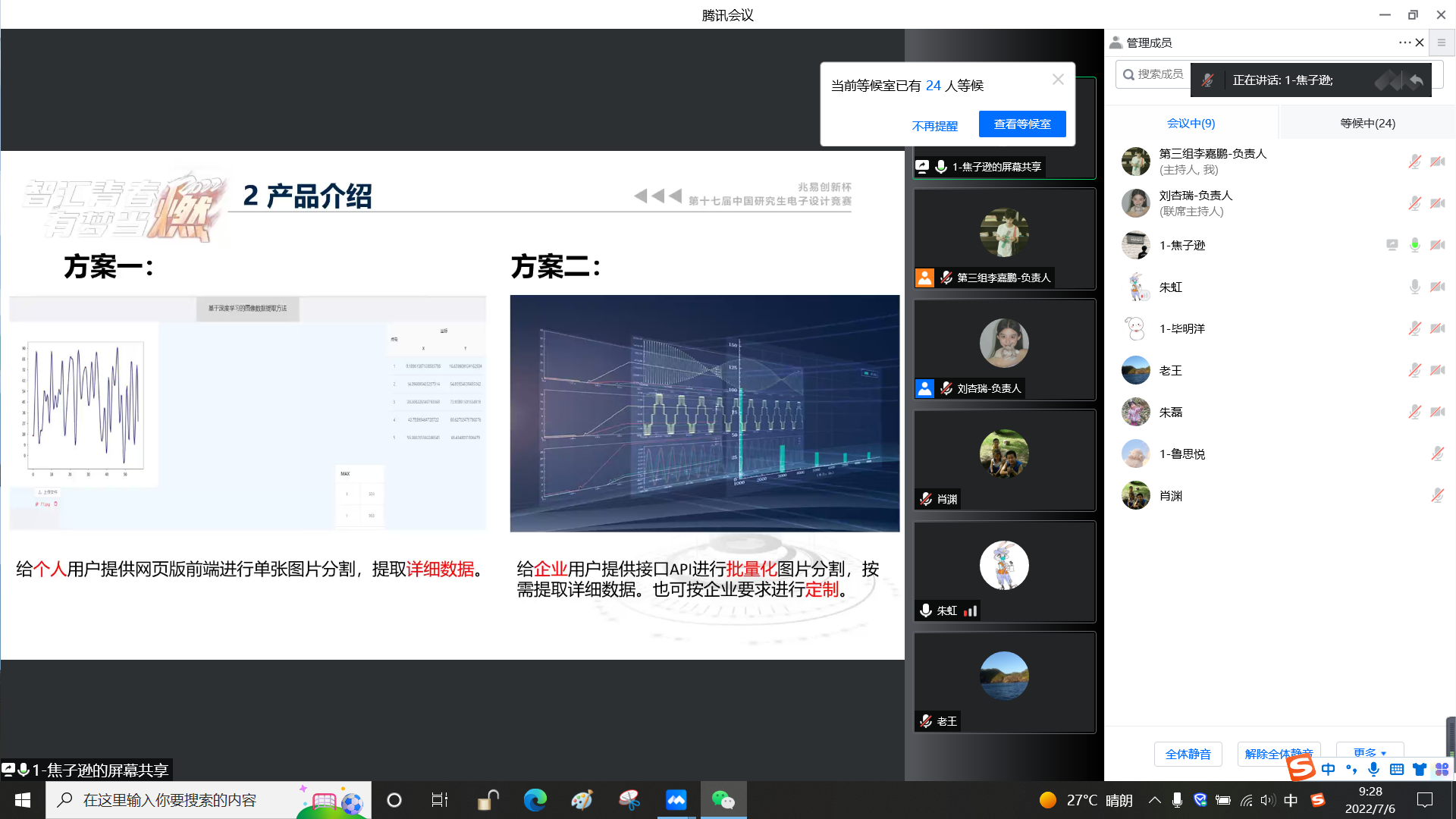The width and height of the screenshot is (1456, 819).
Task: Toggle 1-焦子逊's green microphone in member list
Action: [x=1414, y=245]
